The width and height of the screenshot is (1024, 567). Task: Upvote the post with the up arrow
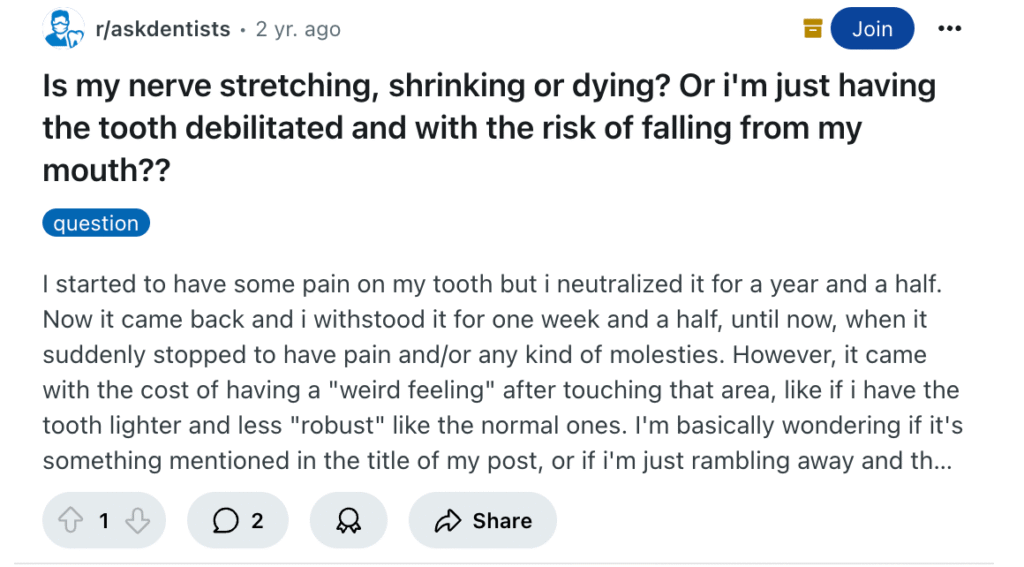point(71,521)
